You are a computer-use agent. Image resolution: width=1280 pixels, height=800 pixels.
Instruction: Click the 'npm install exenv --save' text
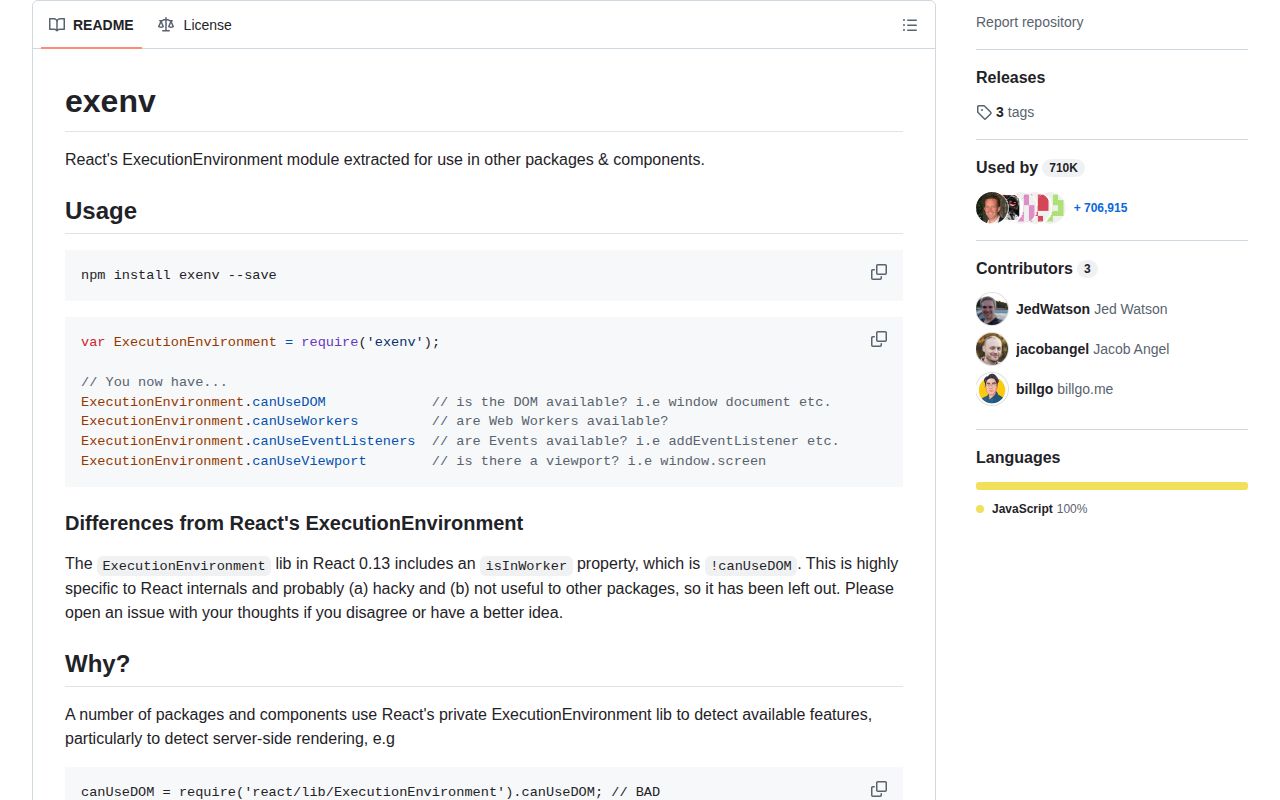tap(179, 275)
